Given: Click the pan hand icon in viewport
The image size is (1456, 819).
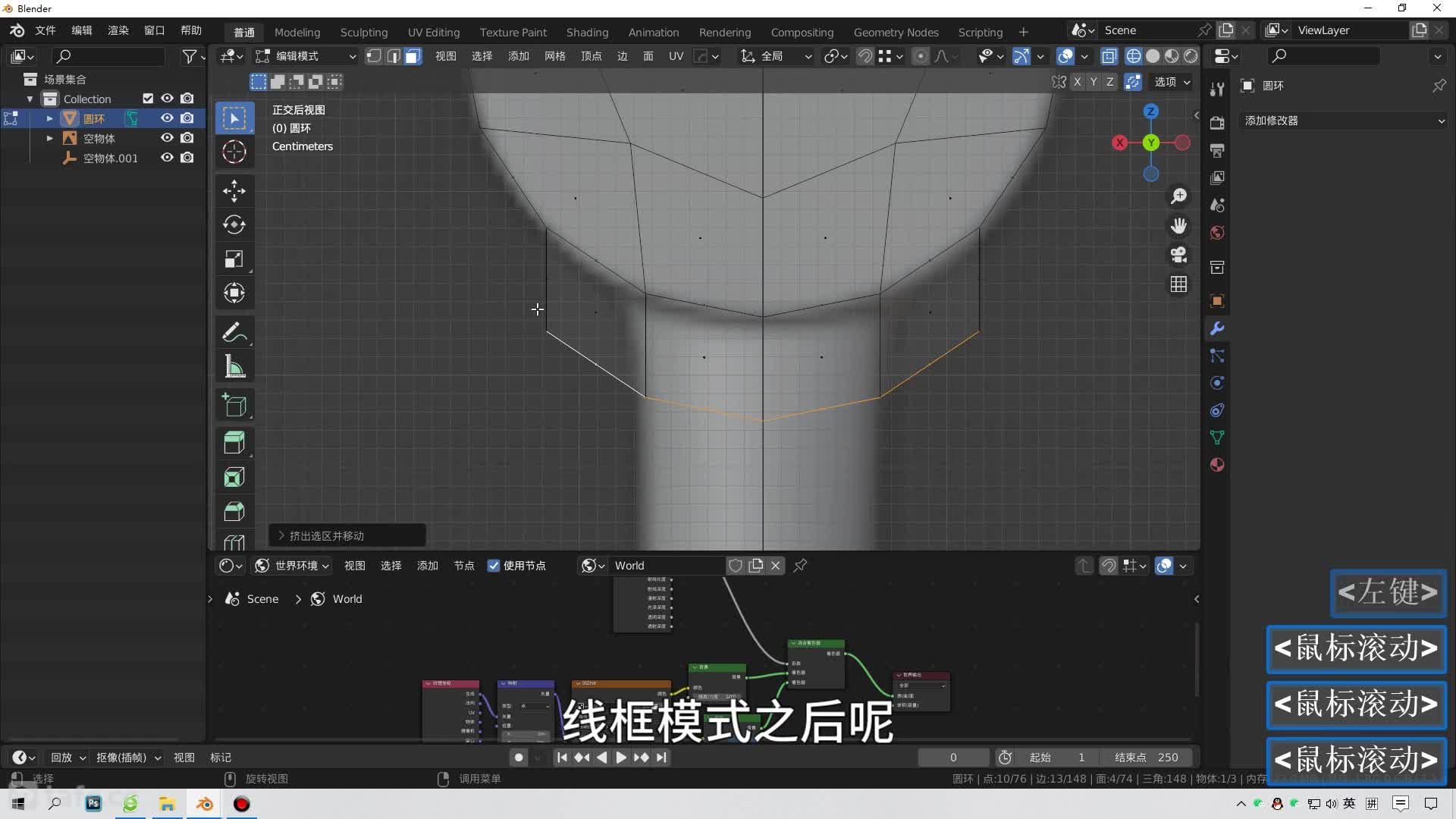Looking at the screenshot, I should coord(1178,226).
